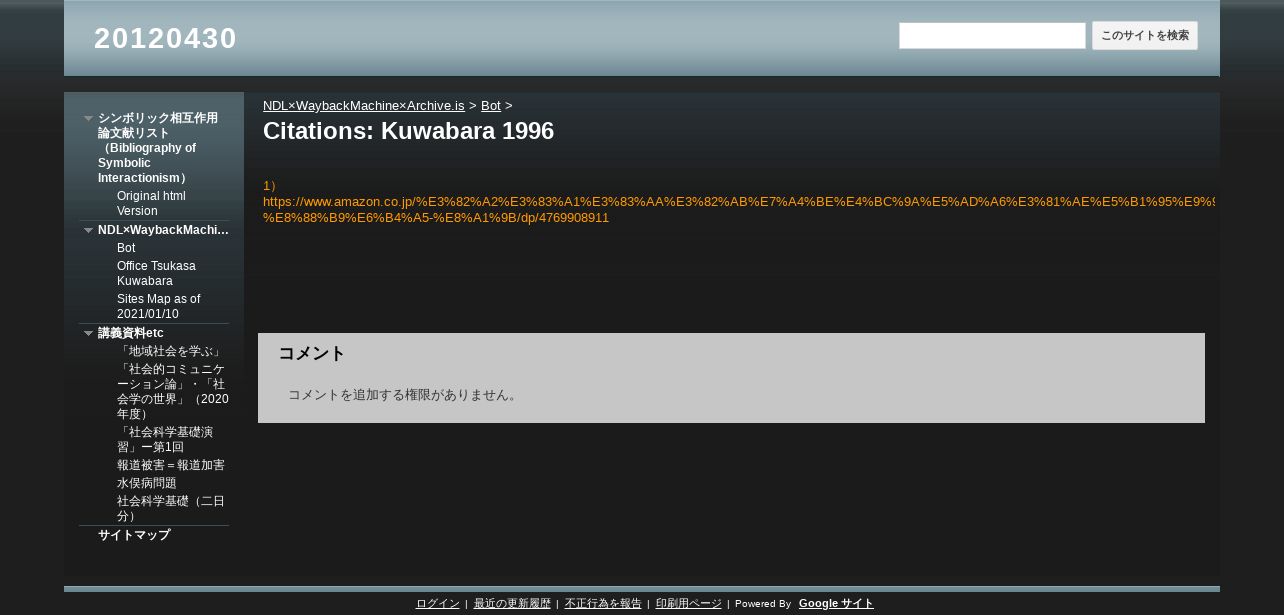Open 社会科学基礎（二日分） sidebar page
This screenshot has height=615, width=1284.
click(171, 508)
